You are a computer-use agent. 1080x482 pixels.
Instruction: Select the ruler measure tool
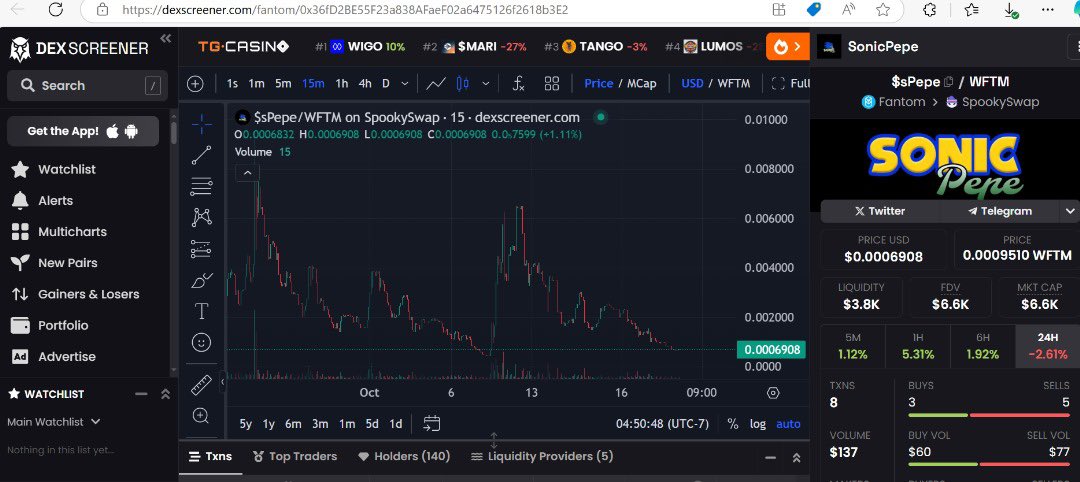pos(201,384)
